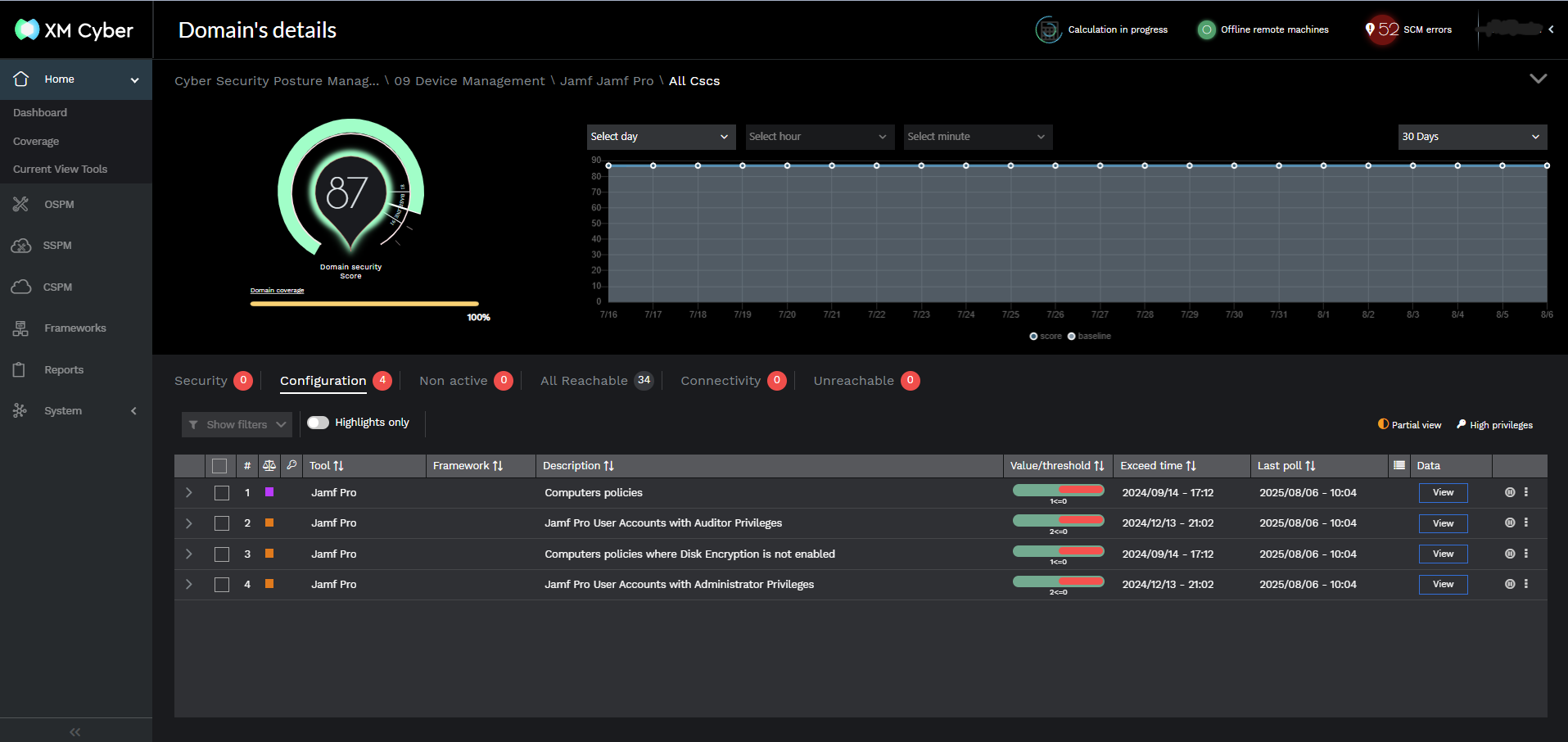Collapse the details panel chevron
Screen dimensions: 1568x742
1539,79
